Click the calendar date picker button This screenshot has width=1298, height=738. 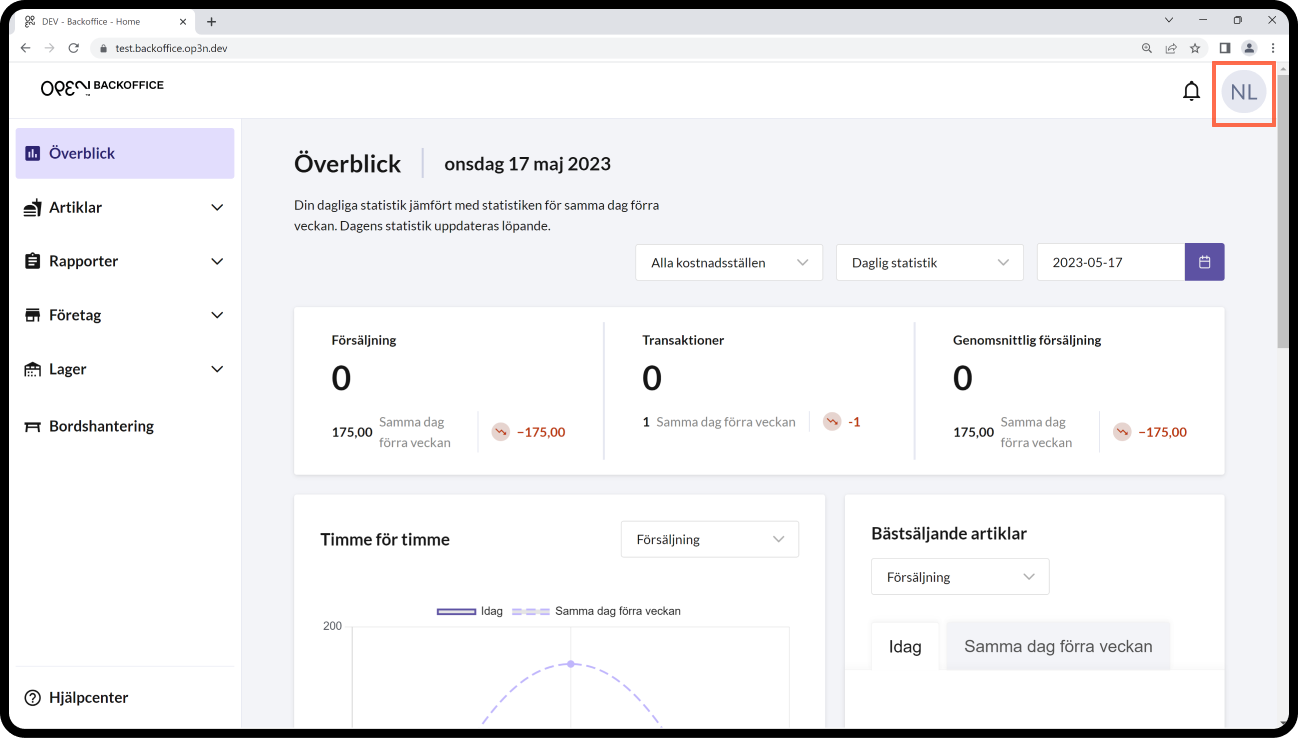point(1204,262)
